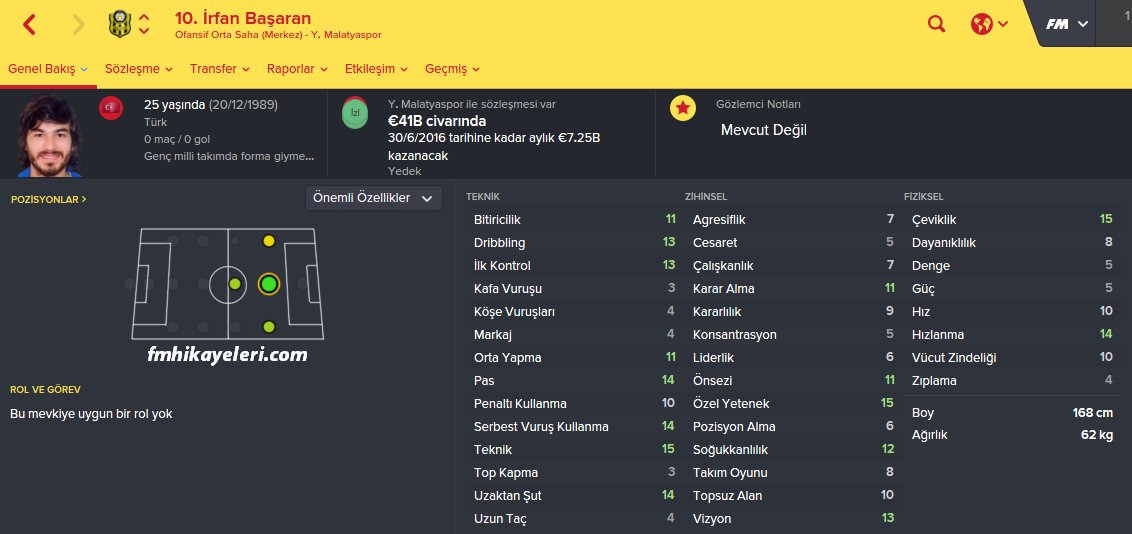Open the POZİSYONLAR link
The width and height of the screenshot is (1132, 534).
pyautogui.click(x=48, y=199)
